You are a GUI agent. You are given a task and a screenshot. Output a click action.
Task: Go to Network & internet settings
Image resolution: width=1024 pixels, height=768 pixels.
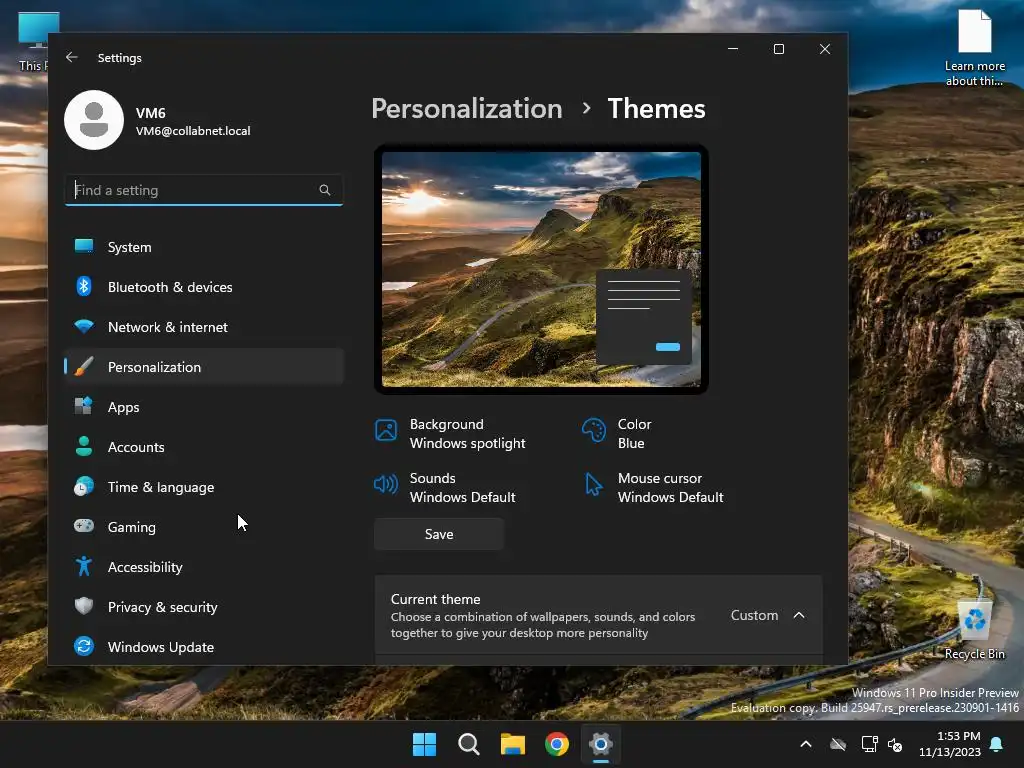tap(204, 327)
